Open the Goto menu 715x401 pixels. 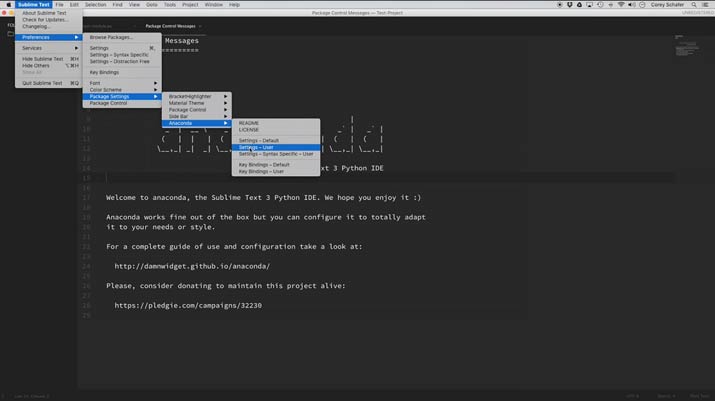tap(152, 5)
